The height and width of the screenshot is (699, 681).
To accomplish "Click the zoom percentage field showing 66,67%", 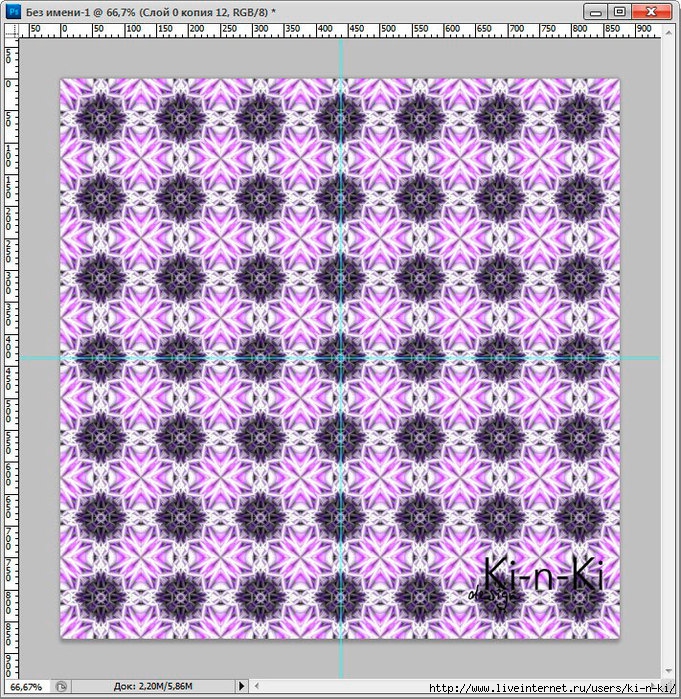I will (x=26, y=687).
